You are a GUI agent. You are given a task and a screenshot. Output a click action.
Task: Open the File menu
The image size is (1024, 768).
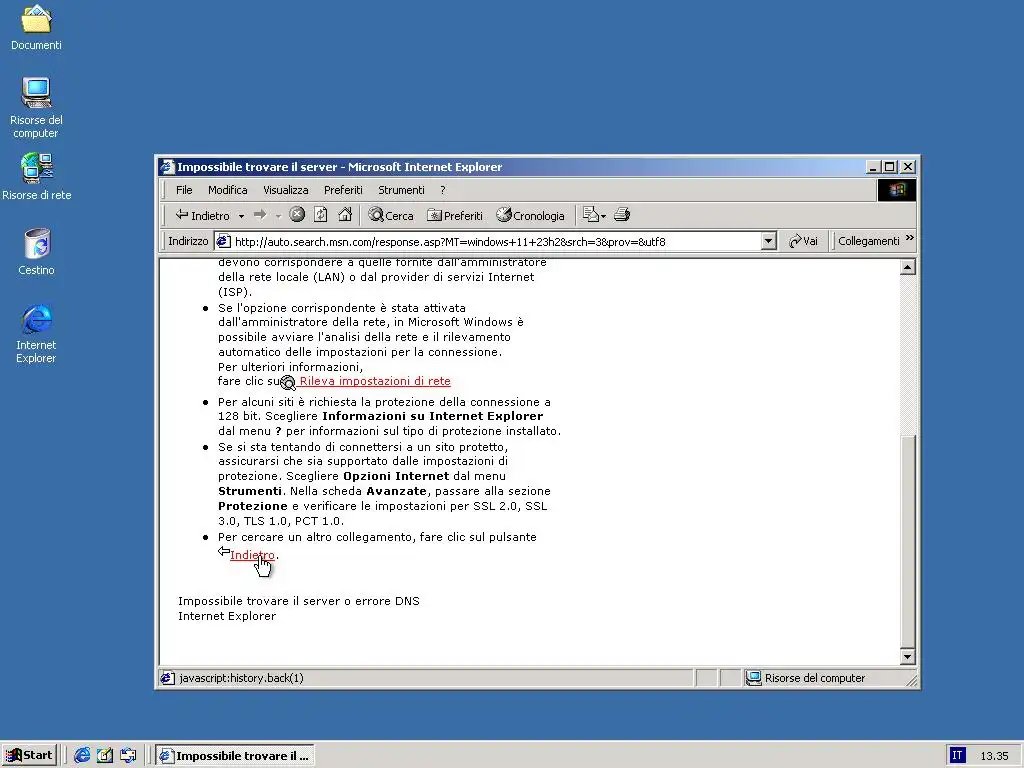[x=184, y=190]
